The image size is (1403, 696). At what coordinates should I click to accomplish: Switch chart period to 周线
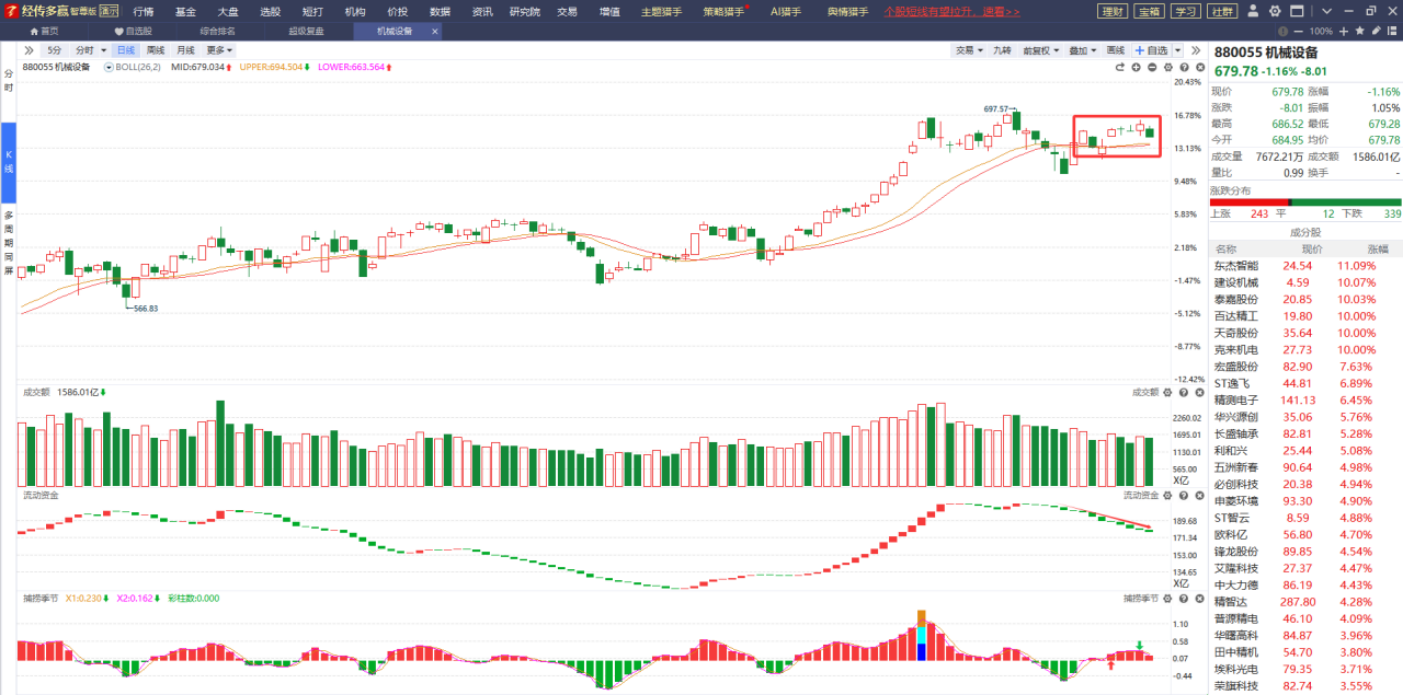coord(155,50)
